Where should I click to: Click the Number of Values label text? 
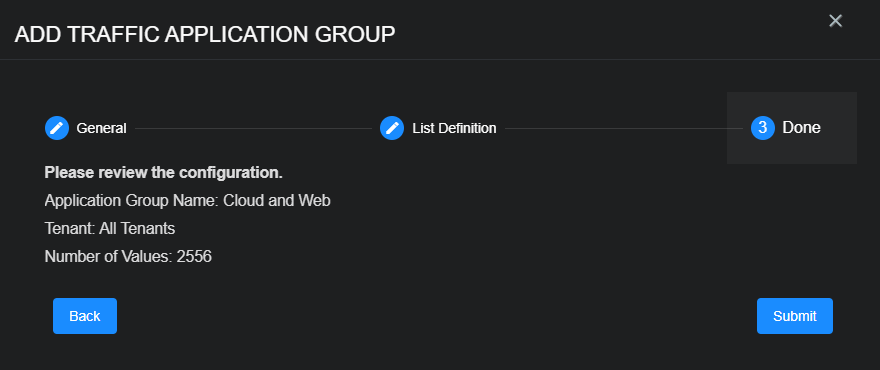click(x=108, y=257)
